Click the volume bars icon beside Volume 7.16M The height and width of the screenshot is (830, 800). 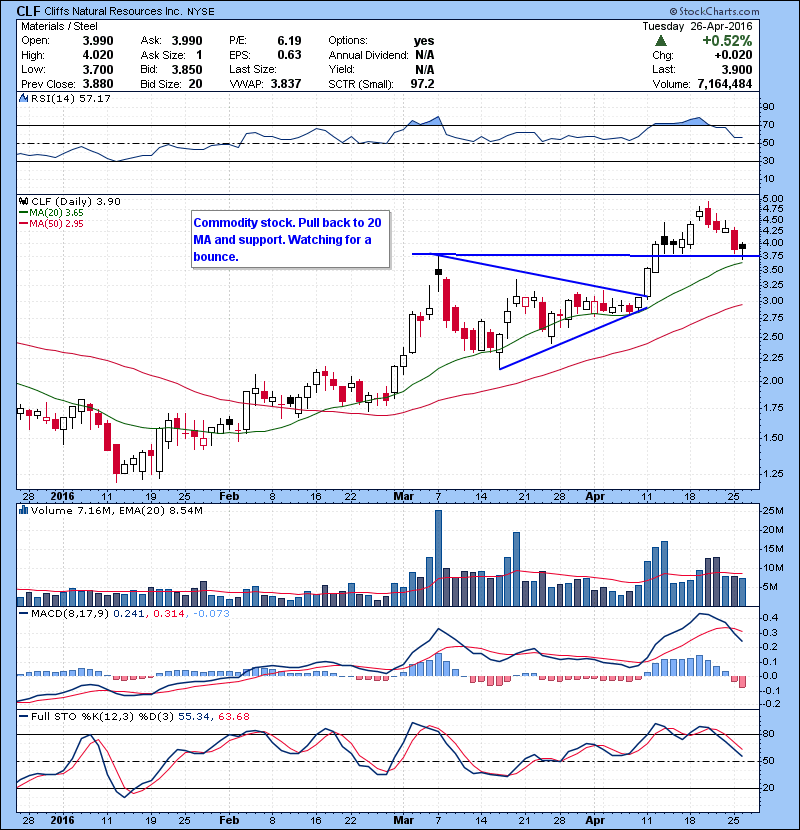click(23, 510)
